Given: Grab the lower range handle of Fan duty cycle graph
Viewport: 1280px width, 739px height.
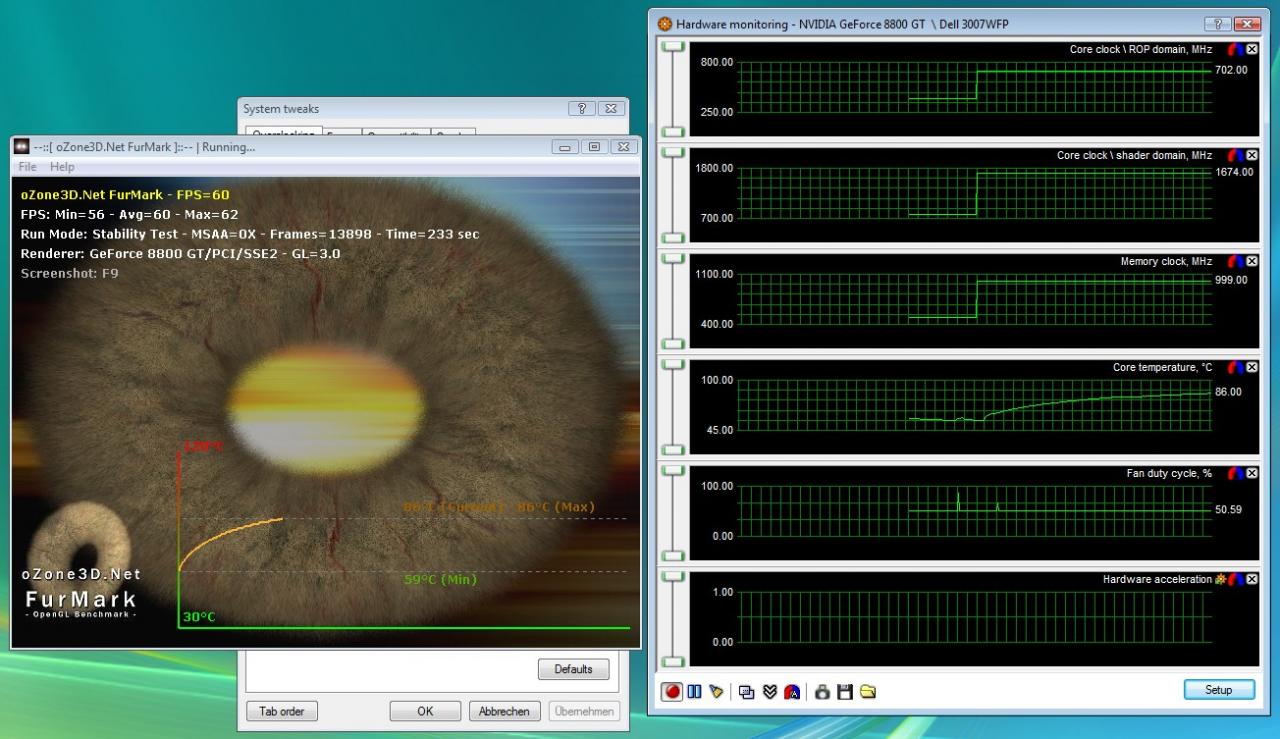Looking at the screenshot, I should (672, 555).
